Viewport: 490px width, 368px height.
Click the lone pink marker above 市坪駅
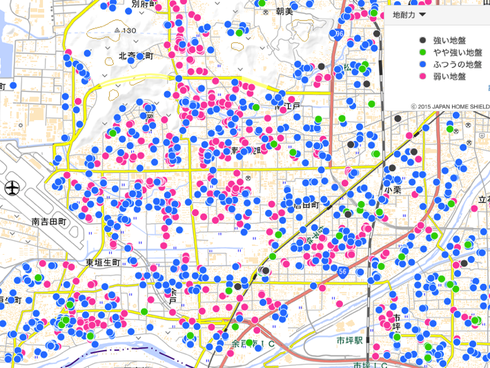click(339, 304)
